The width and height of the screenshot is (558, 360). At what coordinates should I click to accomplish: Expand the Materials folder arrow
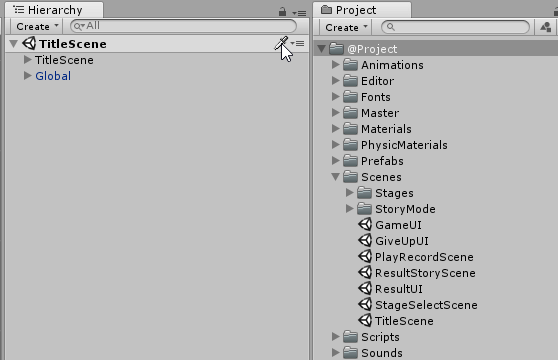[335, 128]
